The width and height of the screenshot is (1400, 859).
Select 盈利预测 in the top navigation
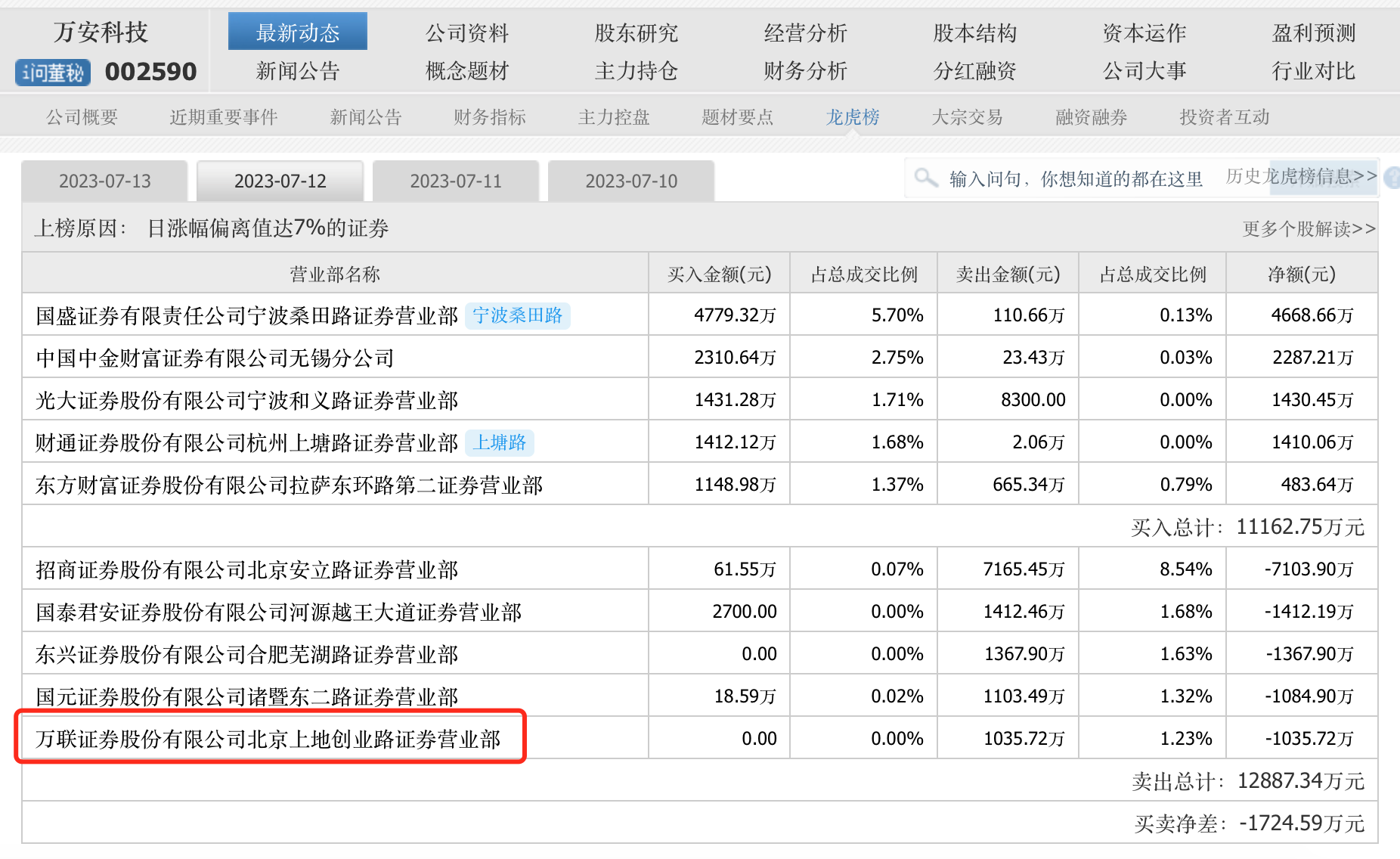pos(1314,33)
